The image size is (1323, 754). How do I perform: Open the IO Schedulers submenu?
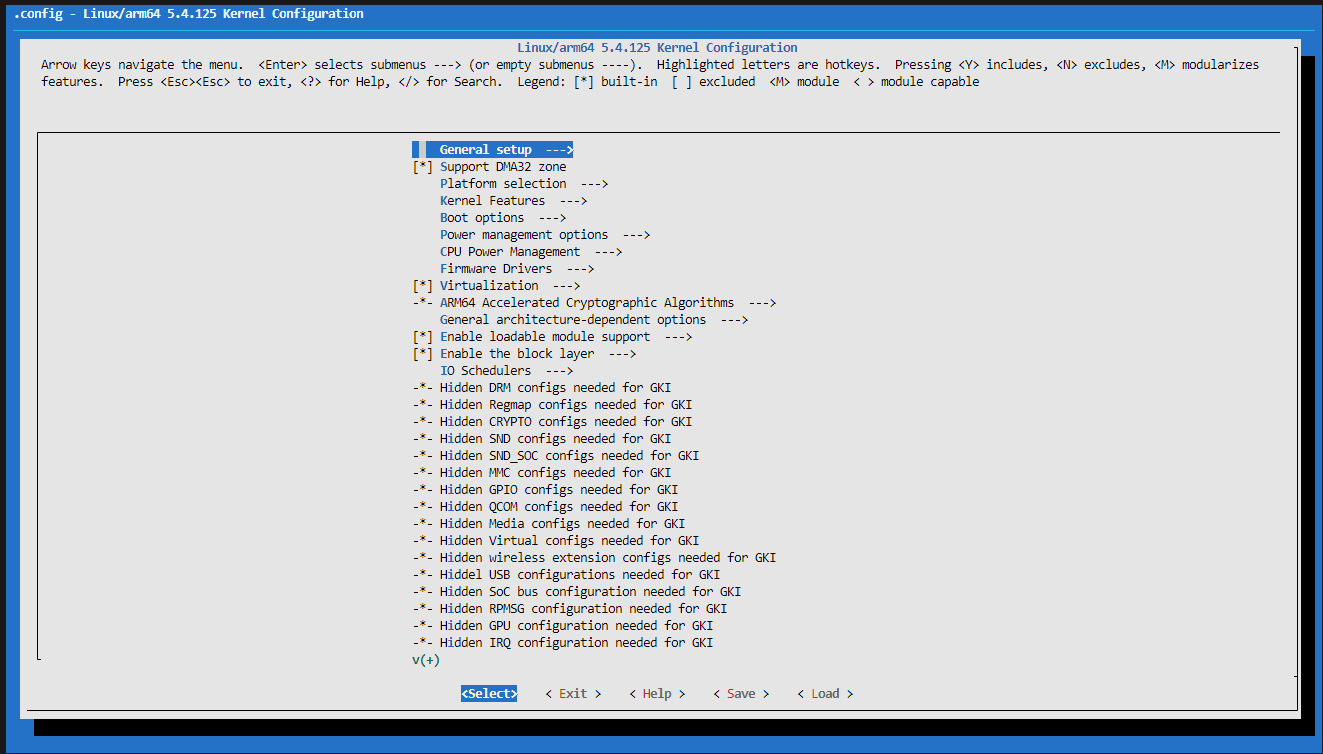click(506, 371)
